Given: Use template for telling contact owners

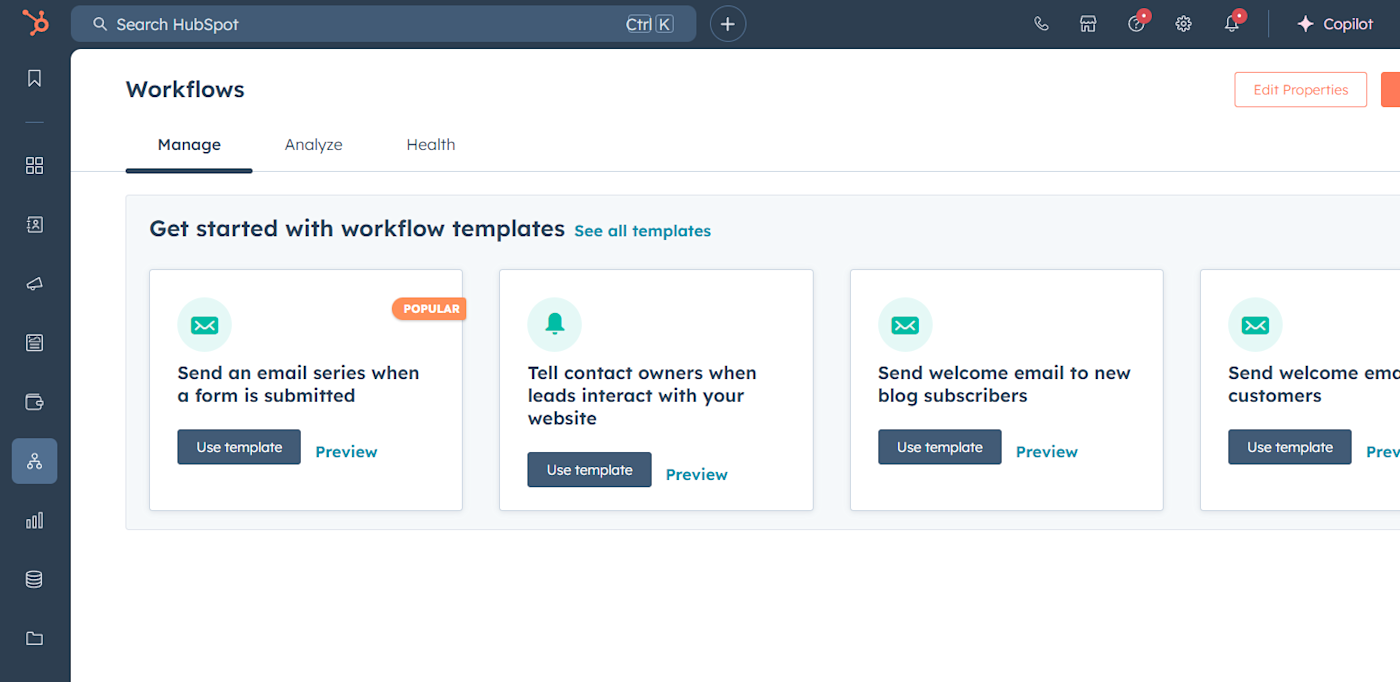Looking at the screenshot, I should click(589, 470).
